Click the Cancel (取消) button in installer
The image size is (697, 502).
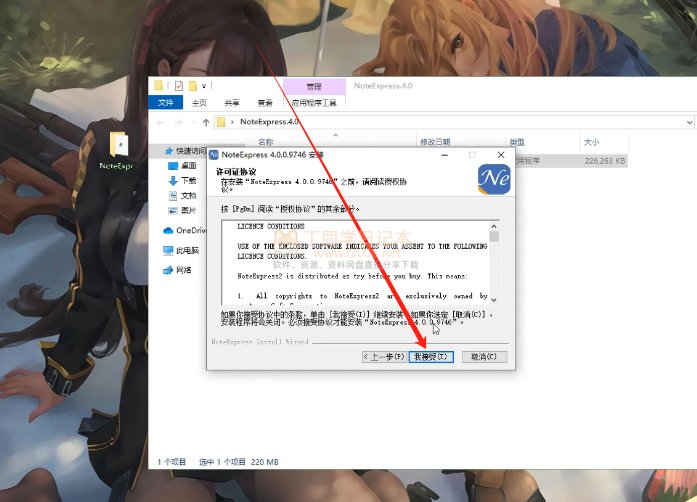(484, 357)
